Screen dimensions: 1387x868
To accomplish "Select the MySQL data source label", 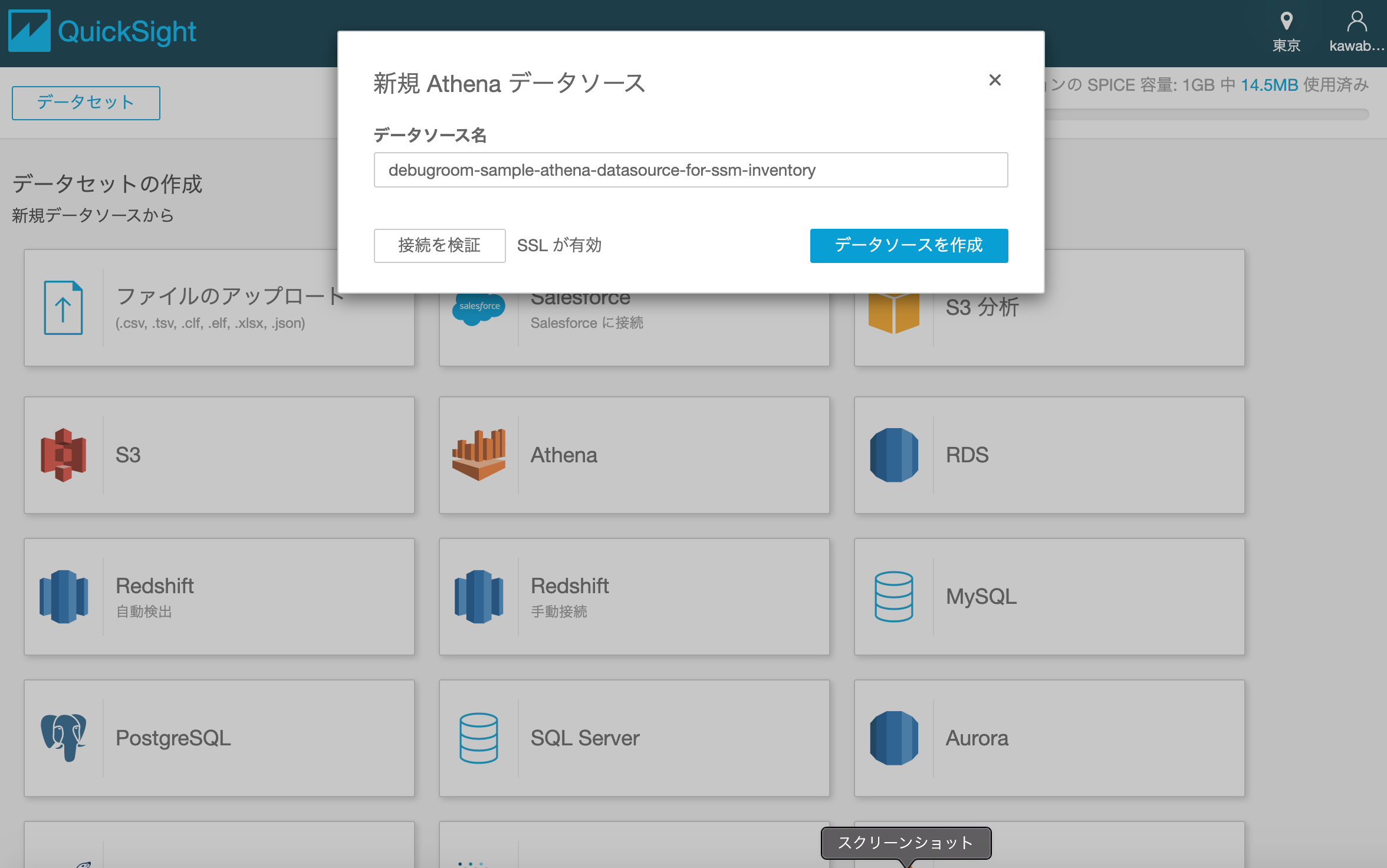I will point(981,597).
